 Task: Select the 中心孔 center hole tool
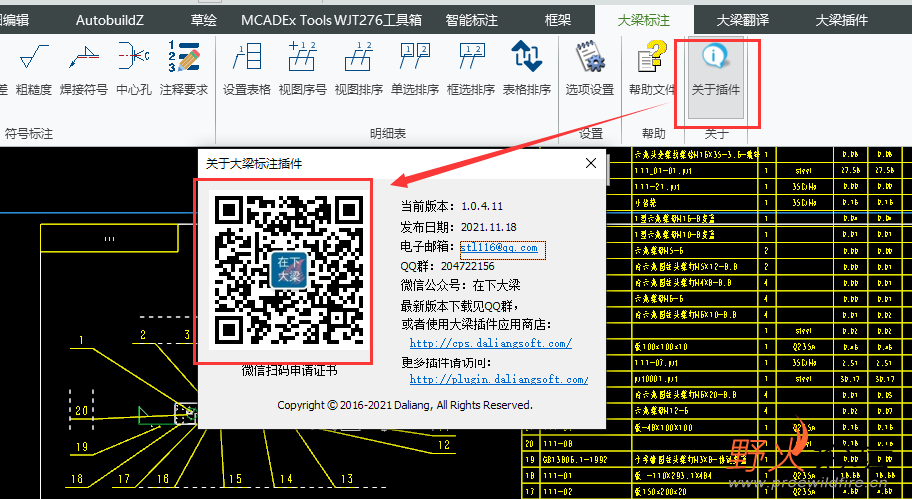click(x=134, y=69)
